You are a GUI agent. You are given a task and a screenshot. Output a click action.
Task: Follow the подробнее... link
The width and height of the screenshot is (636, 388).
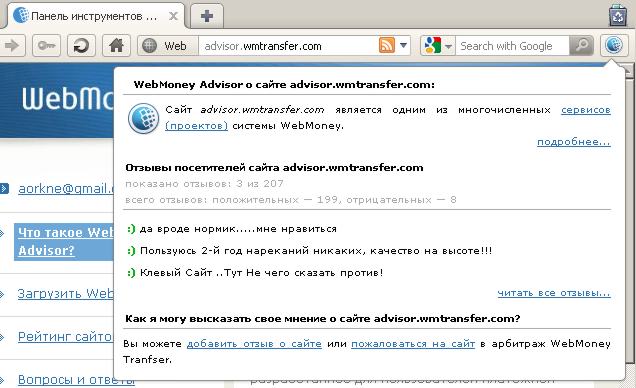point(574,142)
